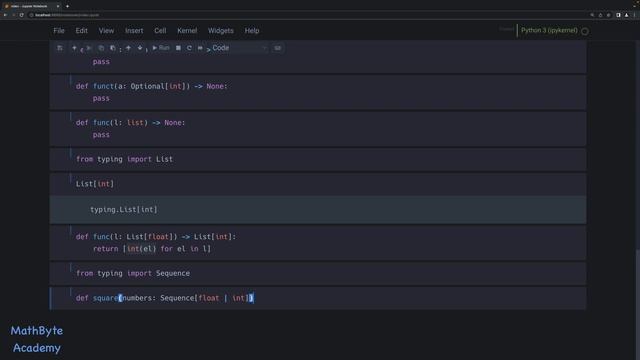The image size is (640, 360).
Task: Move the selected cell up
Action: 128,48
